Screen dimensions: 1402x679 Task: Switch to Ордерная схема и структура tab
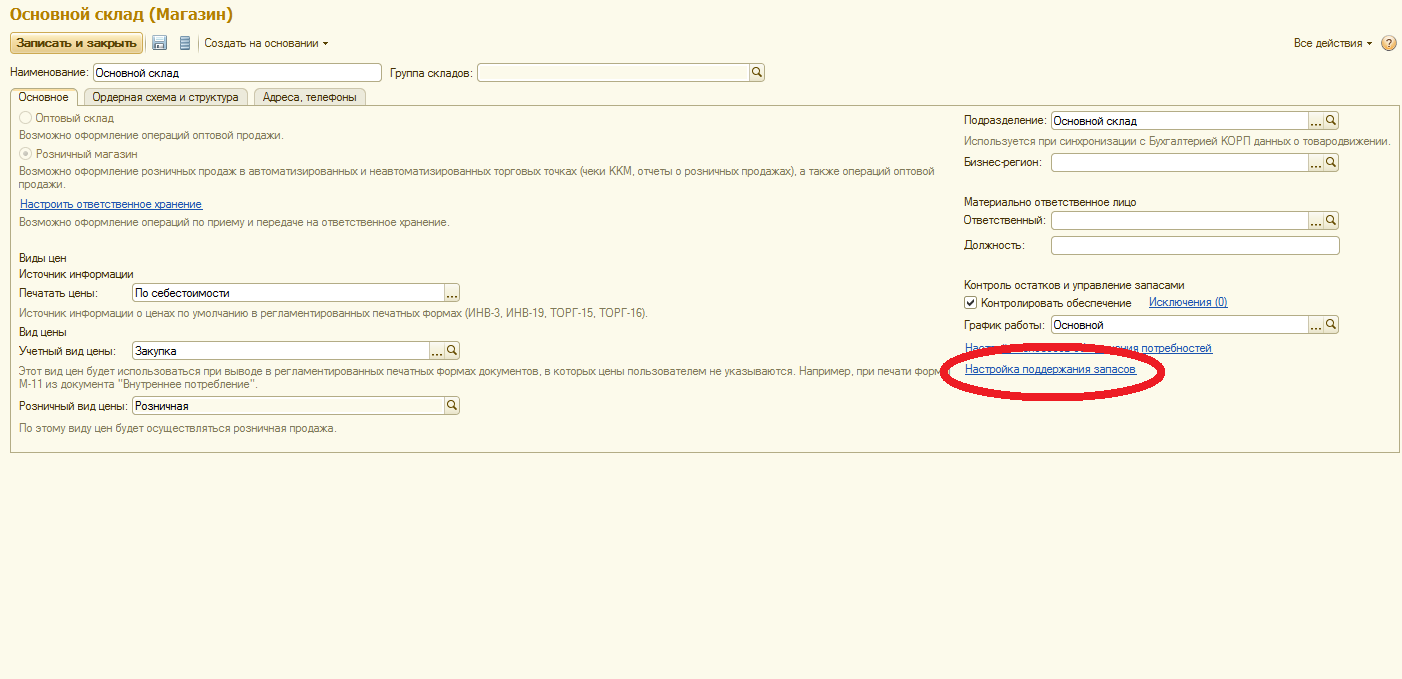[165, 97]
